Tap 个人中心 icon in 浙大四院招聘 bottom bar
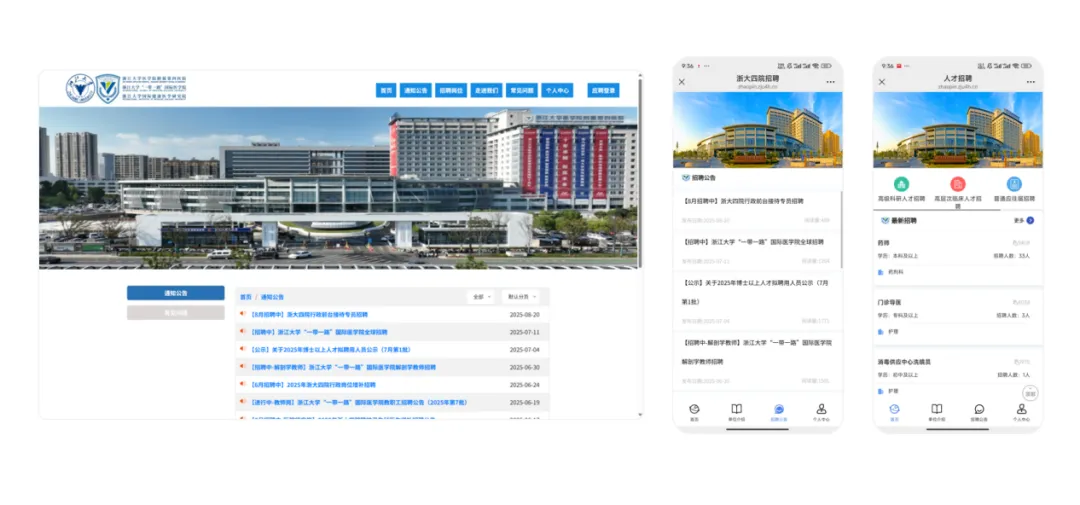This screenshot has height=505, width=1080. (821, 410)
